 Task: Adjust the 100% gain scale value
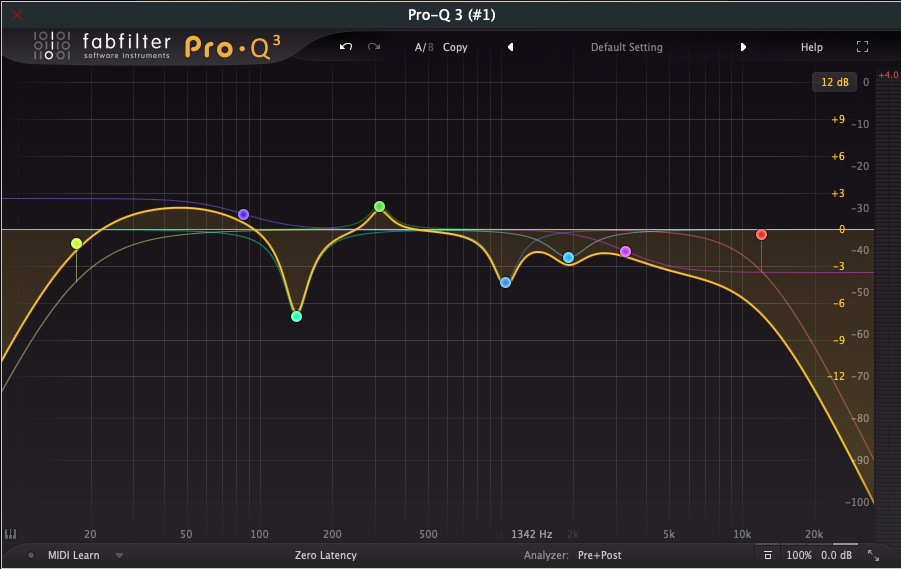point(799,555)
